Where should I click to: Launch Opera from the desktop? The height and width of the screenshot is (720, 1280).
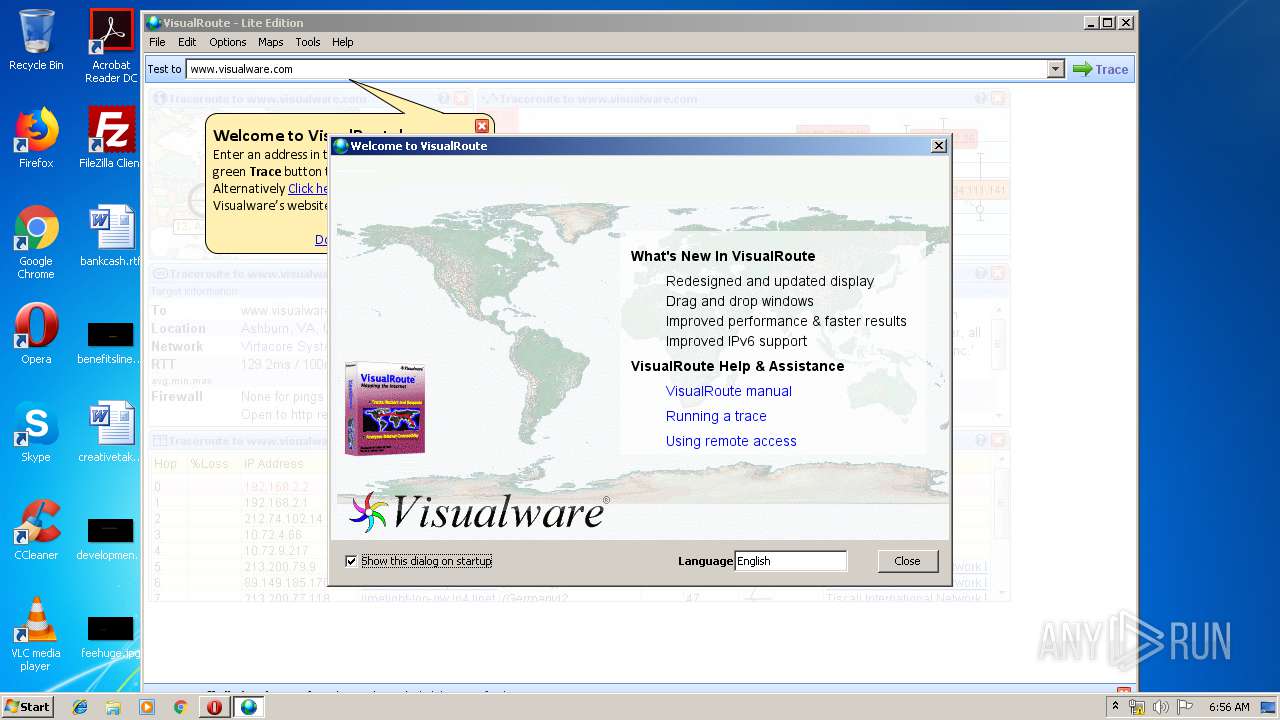(x=36, y=334)
